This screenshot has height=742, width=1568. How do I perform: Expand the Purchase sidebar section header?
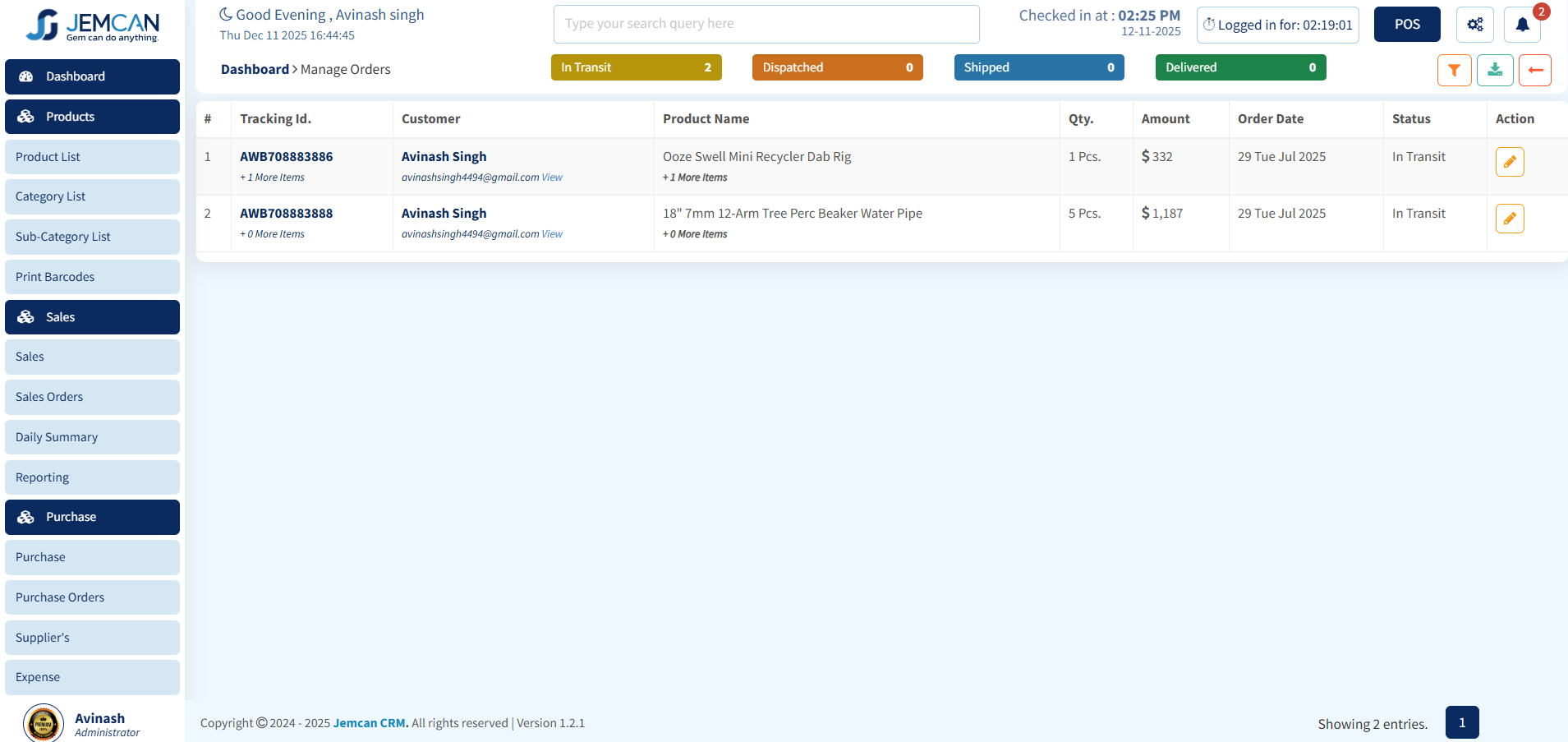[x=92, y=517]
